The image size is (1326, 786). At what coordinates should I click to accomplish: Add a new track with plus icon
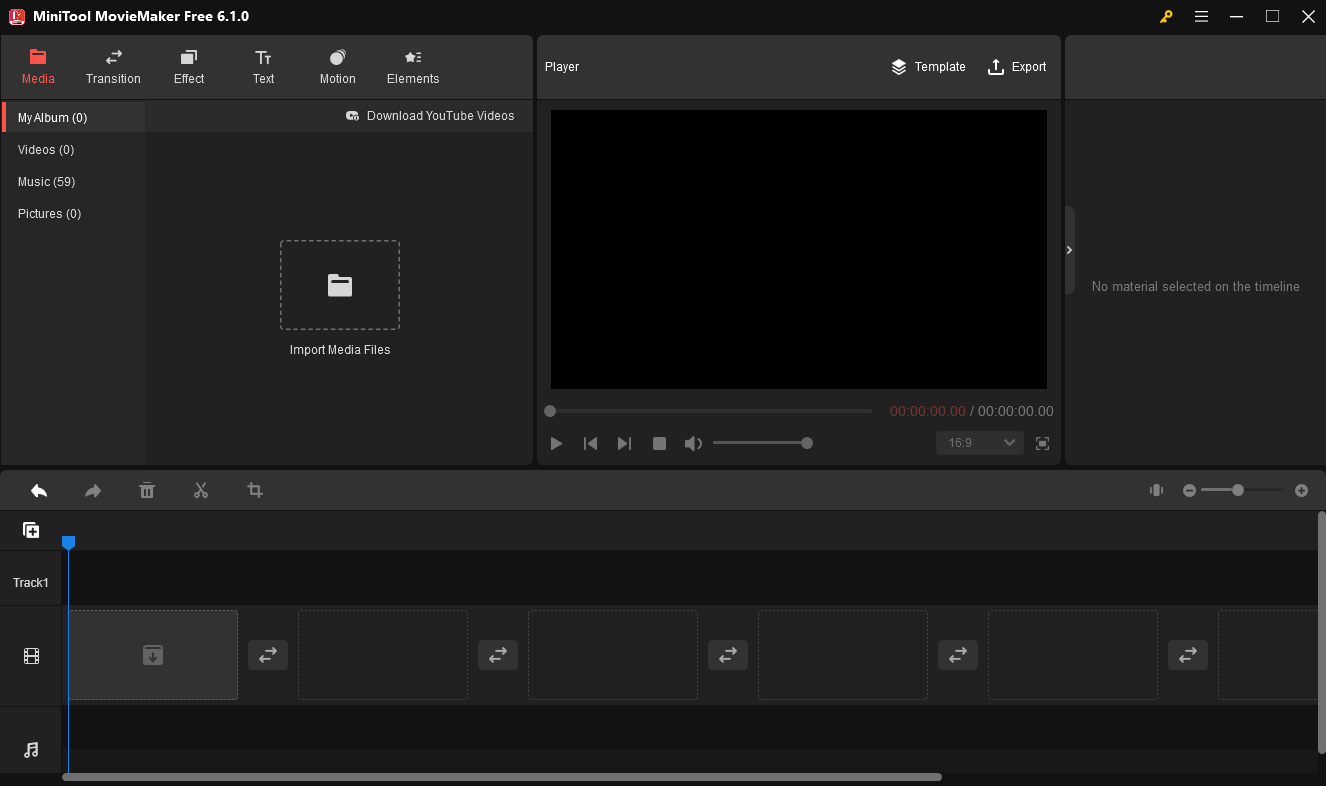click(x=31, y=530)
